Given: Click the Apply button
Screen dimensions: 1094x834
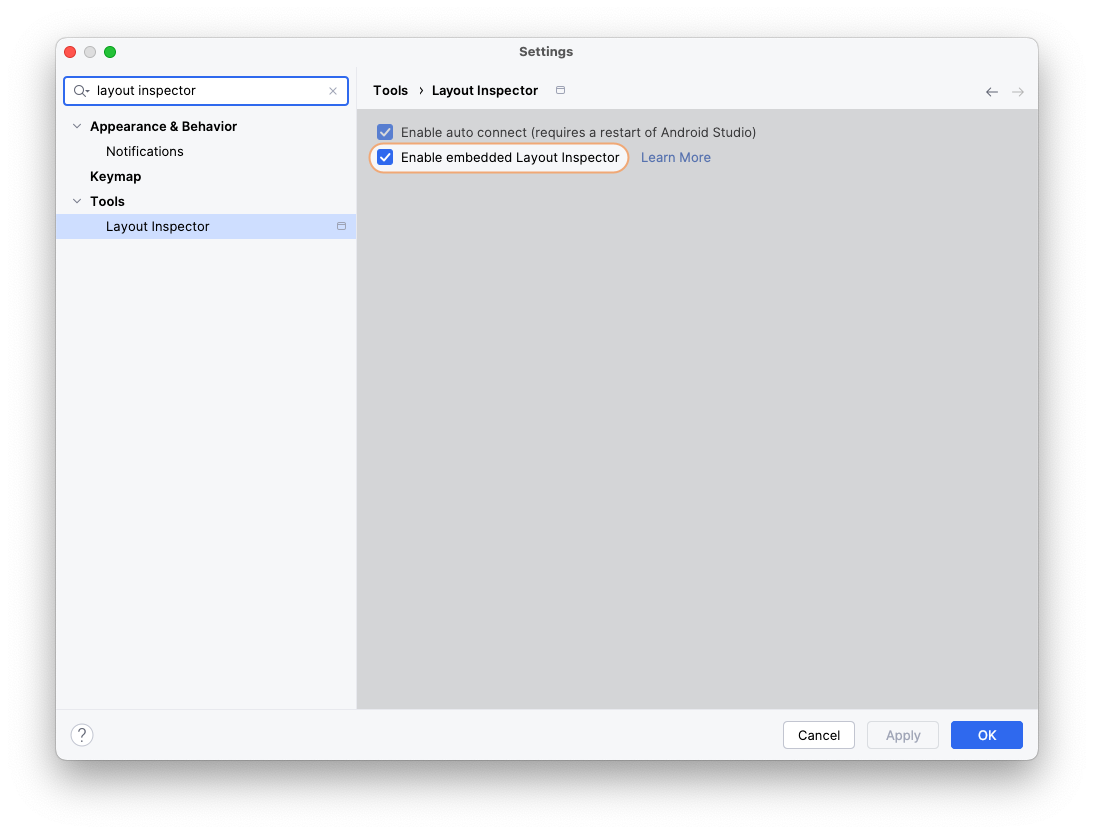Looking at the screenshot, I should coord(902,734).
